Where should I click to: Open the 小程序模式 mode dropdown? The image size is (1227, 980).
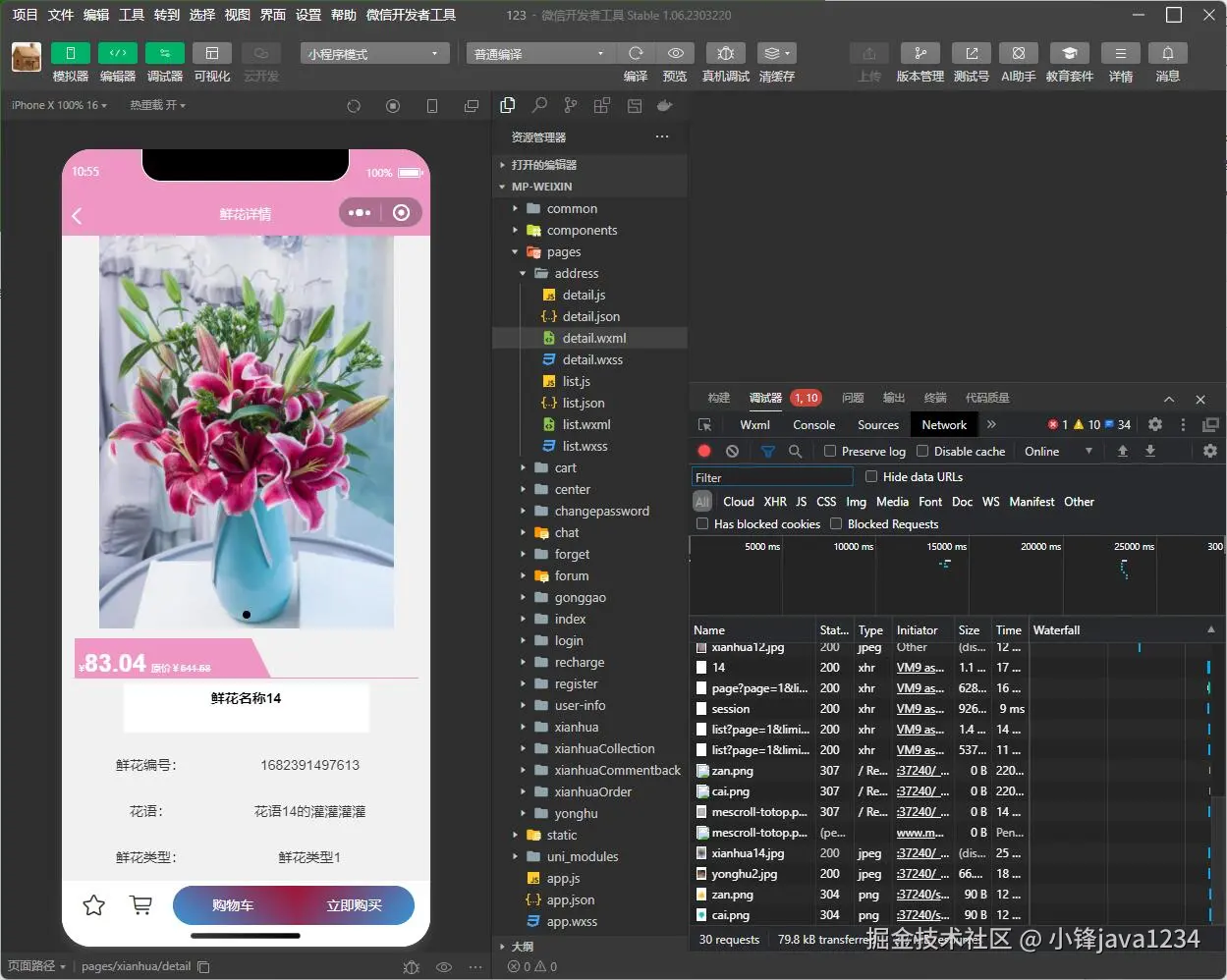pos(374,53)
